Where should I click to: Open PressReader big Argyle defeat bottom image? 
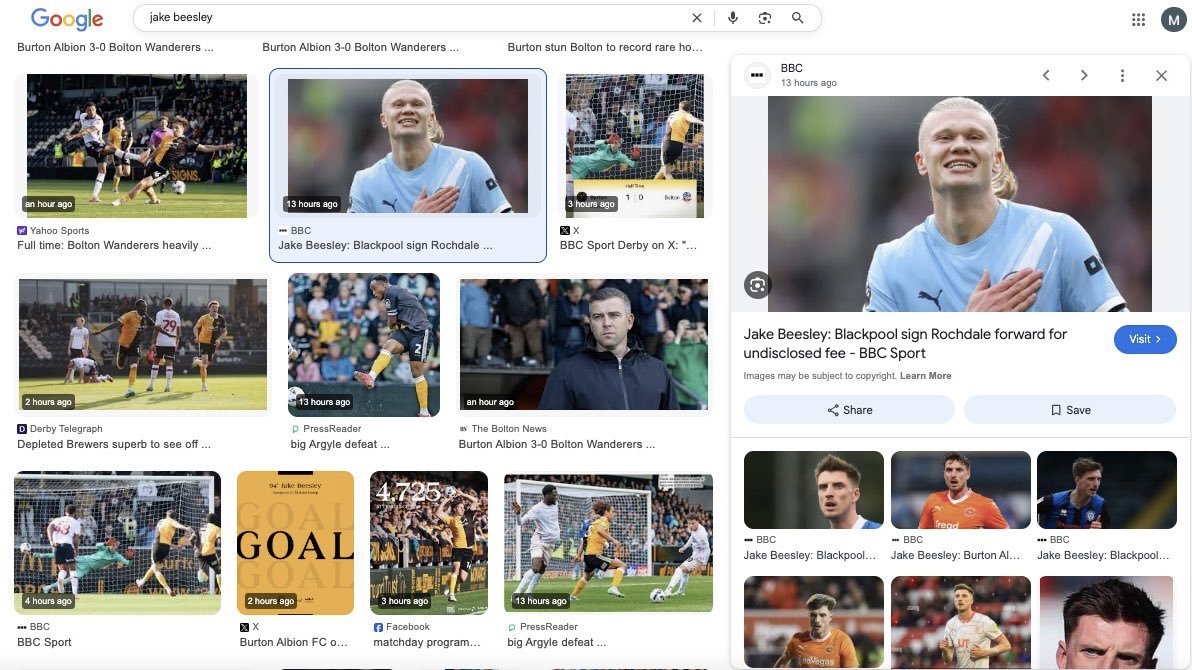pyautogui.click(x=608, y=543)
